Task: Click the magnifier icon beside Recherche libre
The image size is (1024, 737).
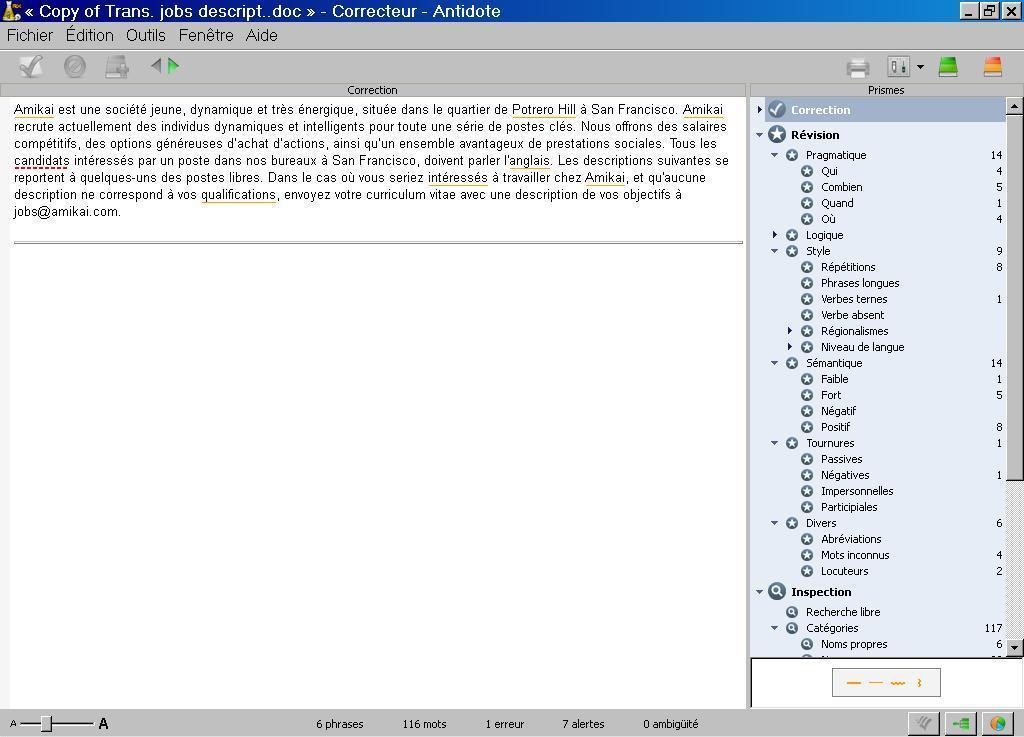Action: click(792, 612)
